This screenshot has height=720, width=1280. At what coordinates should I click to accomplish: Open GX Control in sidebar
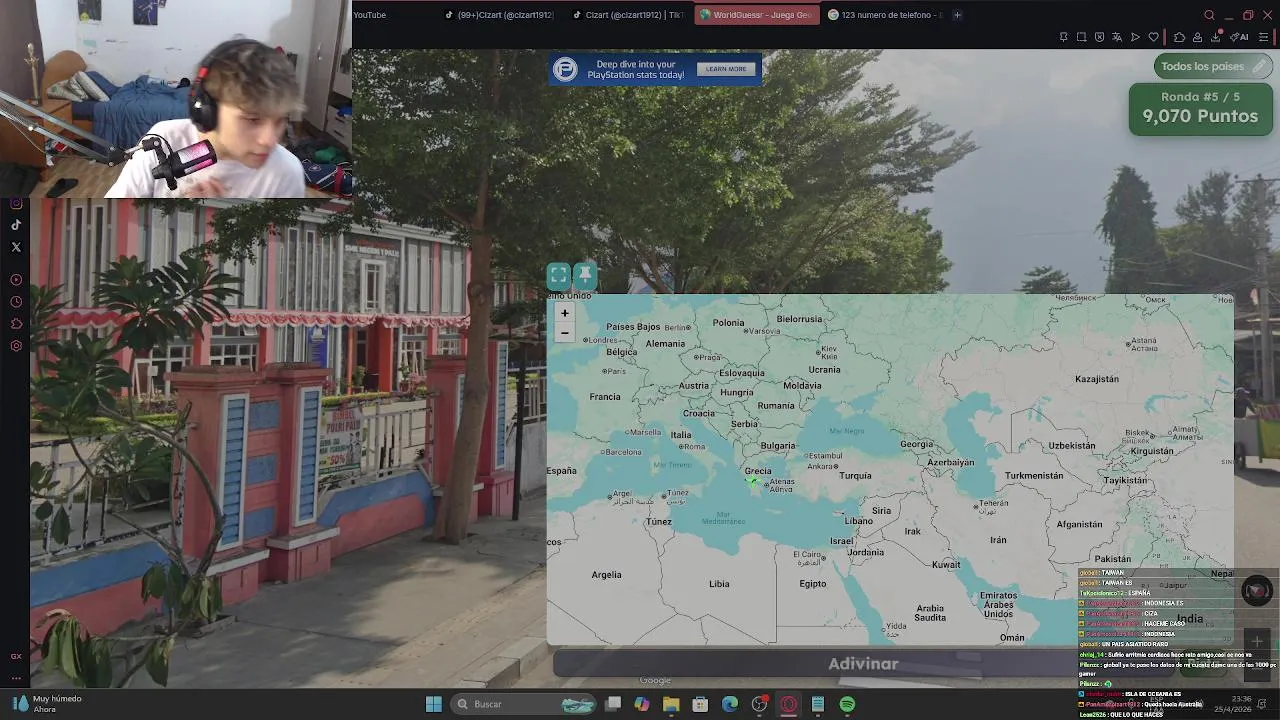pos(16,656)
